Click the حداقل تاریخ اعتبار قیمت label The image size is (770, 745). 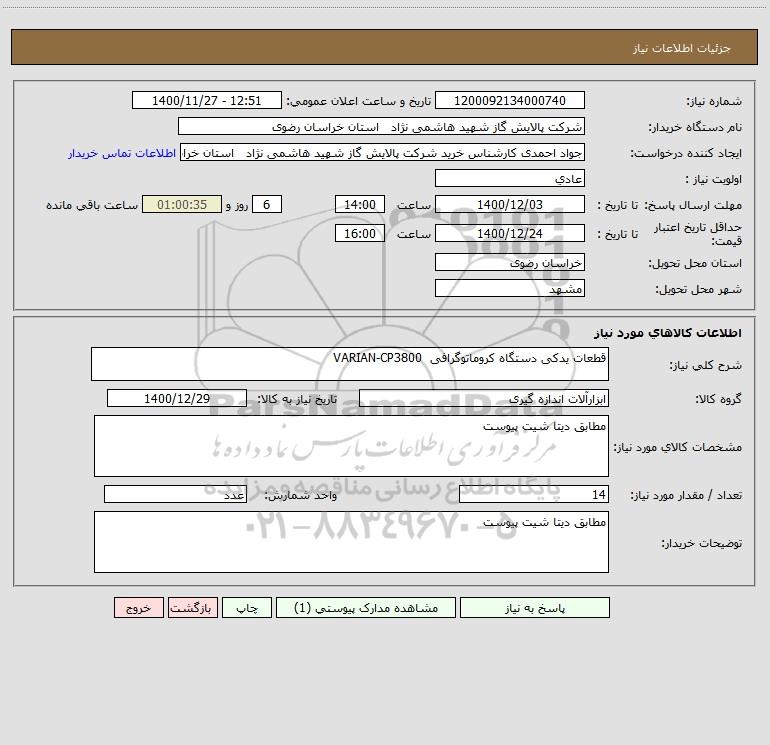click(x=698, y=234)
